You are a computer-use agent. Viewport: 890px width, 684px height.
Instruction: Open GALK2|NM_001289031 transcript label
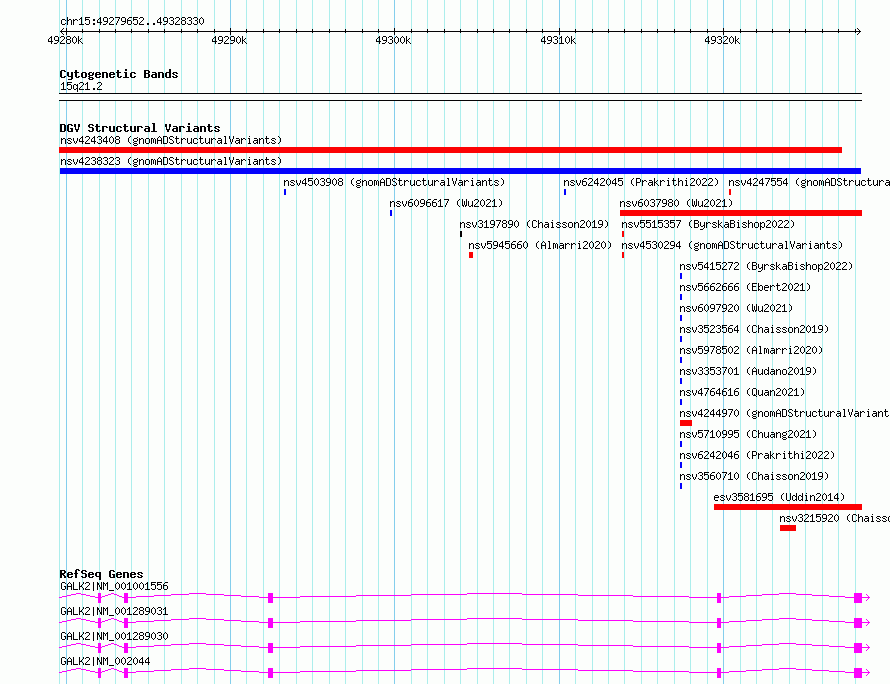tap(114, 611)
